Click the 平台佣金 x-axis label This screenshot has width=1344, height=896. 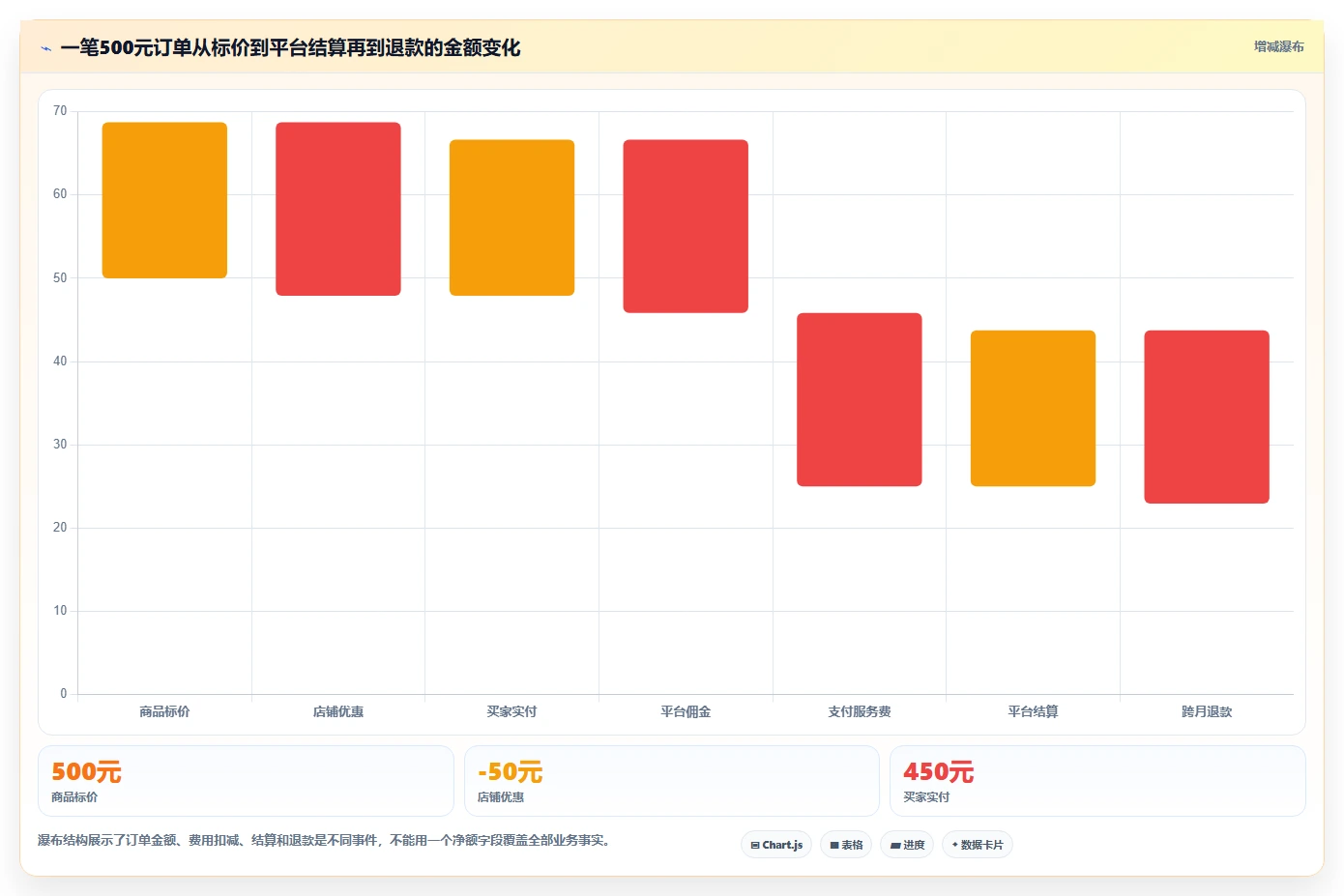tap(686, 711)
